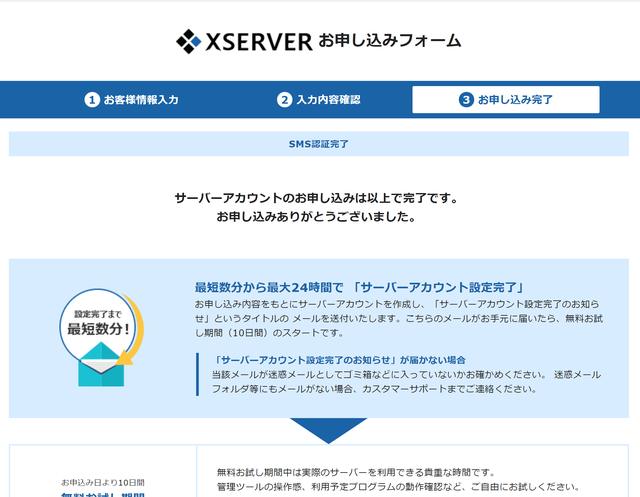Click the circled number 3 step icon
The height and width of the screenshot is (497, 640).
[x=466, y=100]
